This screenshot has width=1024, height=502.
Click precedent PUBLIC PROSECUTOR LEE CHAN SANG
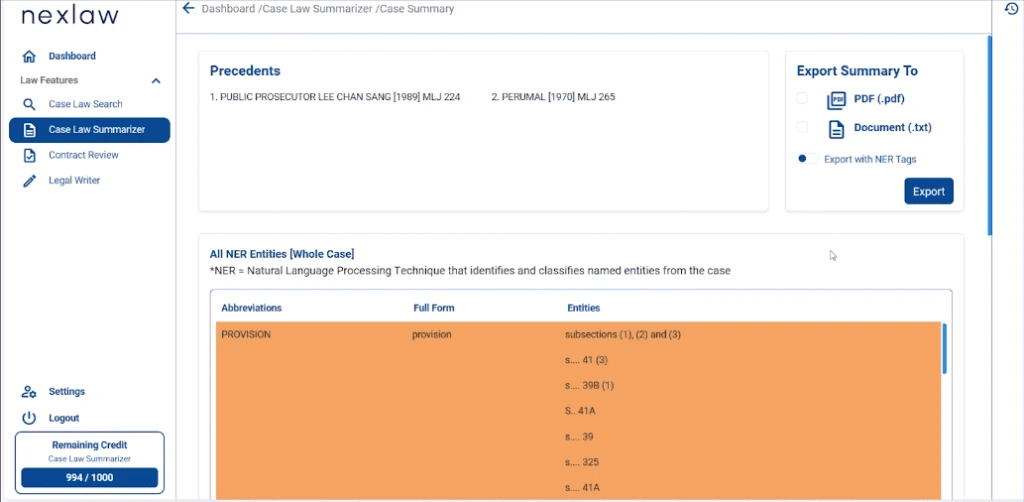click(x=335, y=97)
